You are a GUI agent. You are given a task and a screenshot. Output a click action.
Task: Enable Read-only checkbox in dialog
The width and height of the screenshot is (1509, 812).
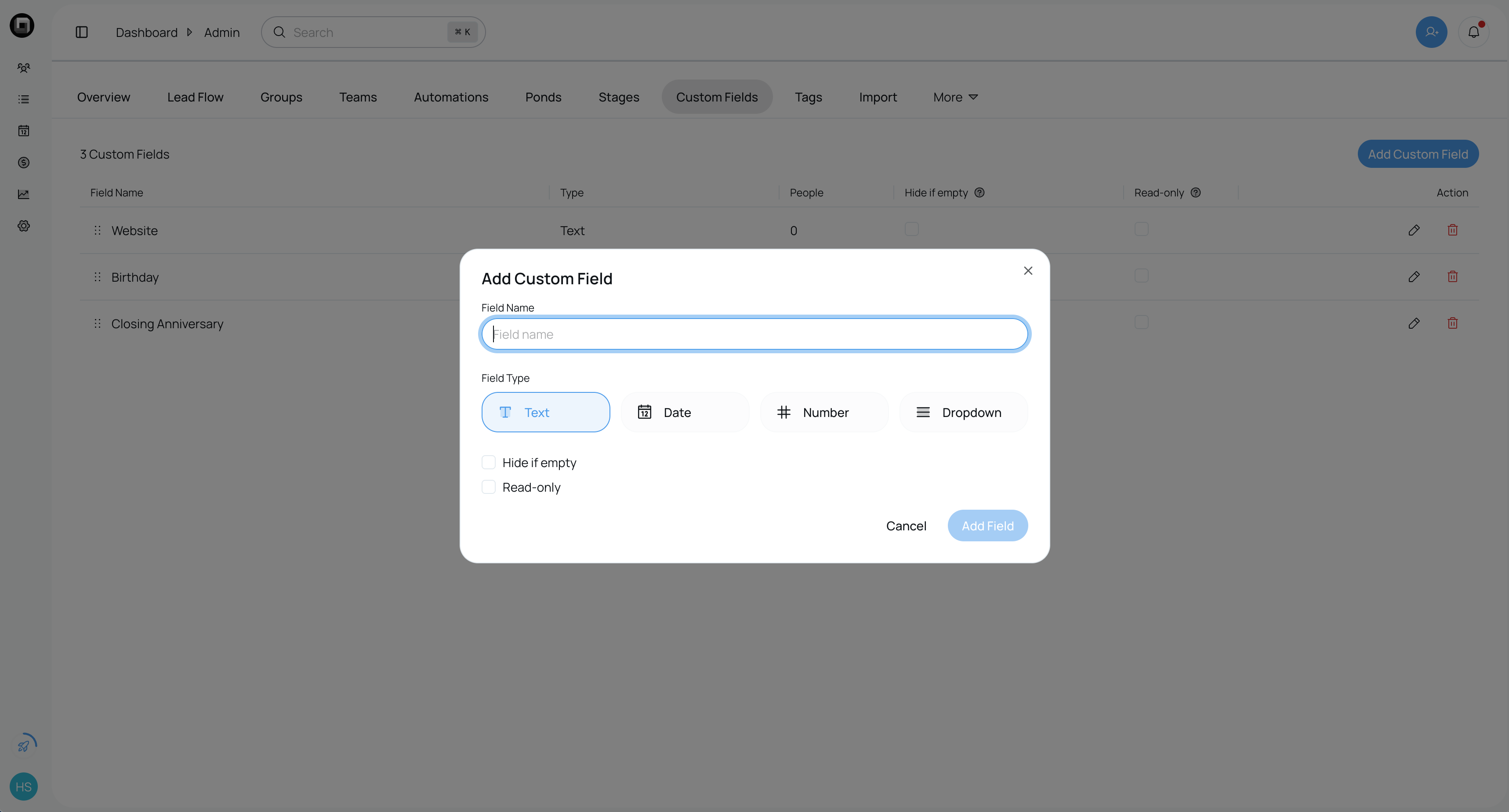(x=489, y=487)
